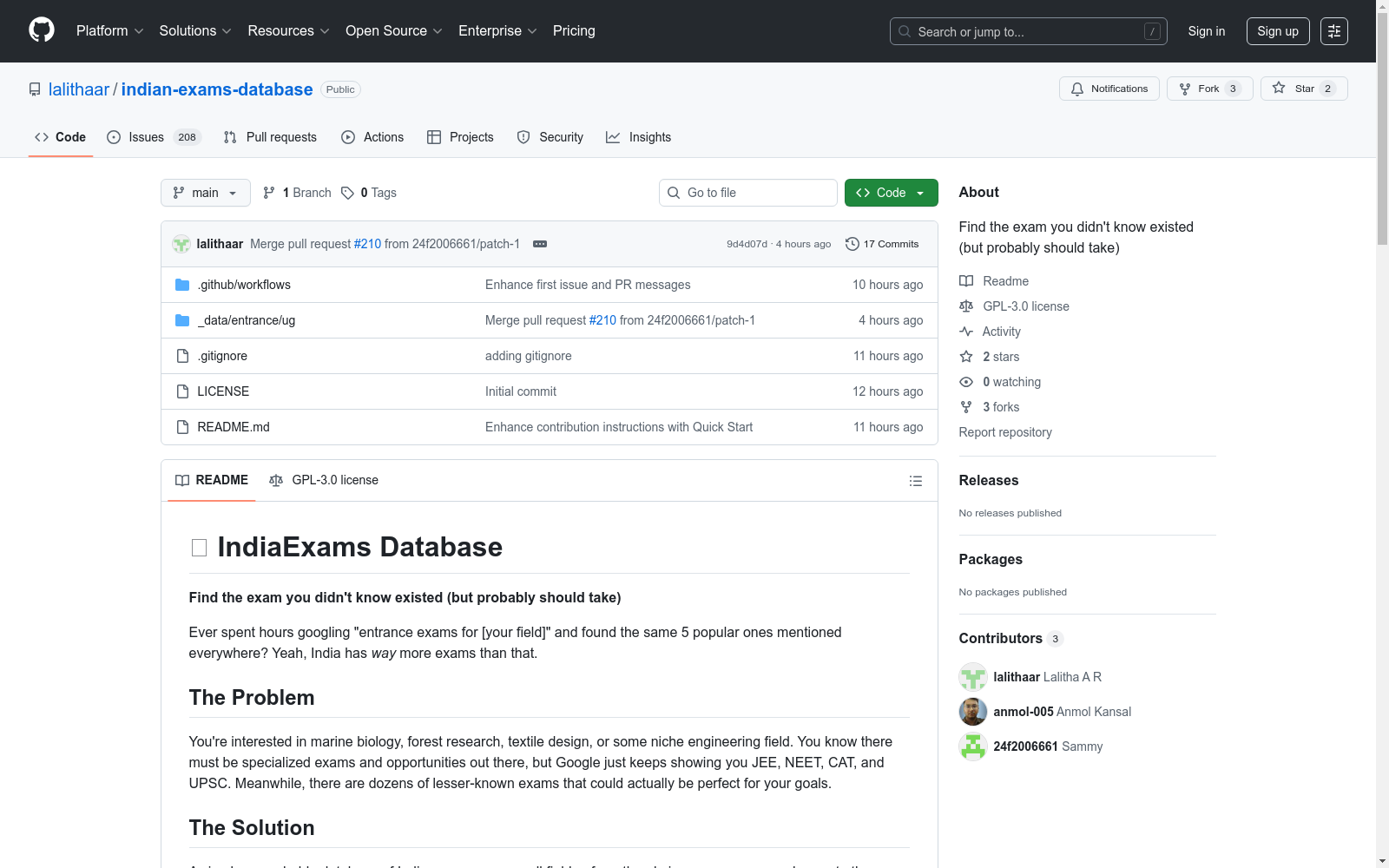The image size is (1389, 868).
Task: Open pull request #210 link in the latest commit header
Action: coord(367,244)
